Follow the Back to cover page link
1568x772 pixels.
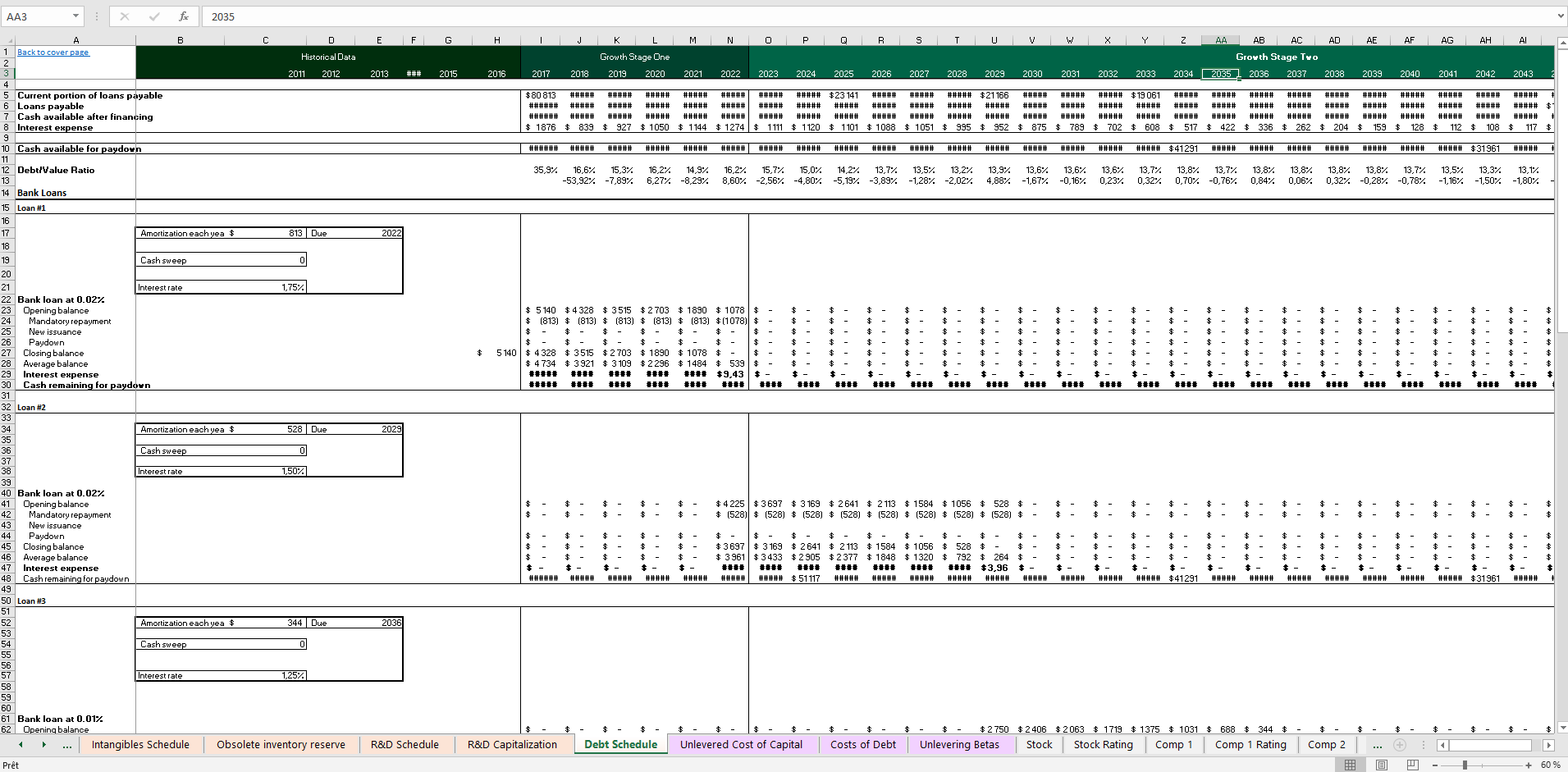53,53
